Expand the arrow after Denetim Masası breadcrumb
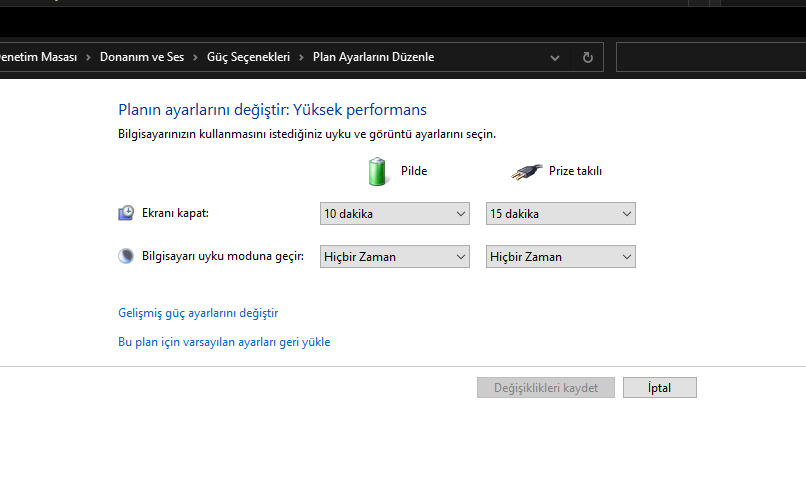This screenshot has height=493, width=806. coord(88,58)
